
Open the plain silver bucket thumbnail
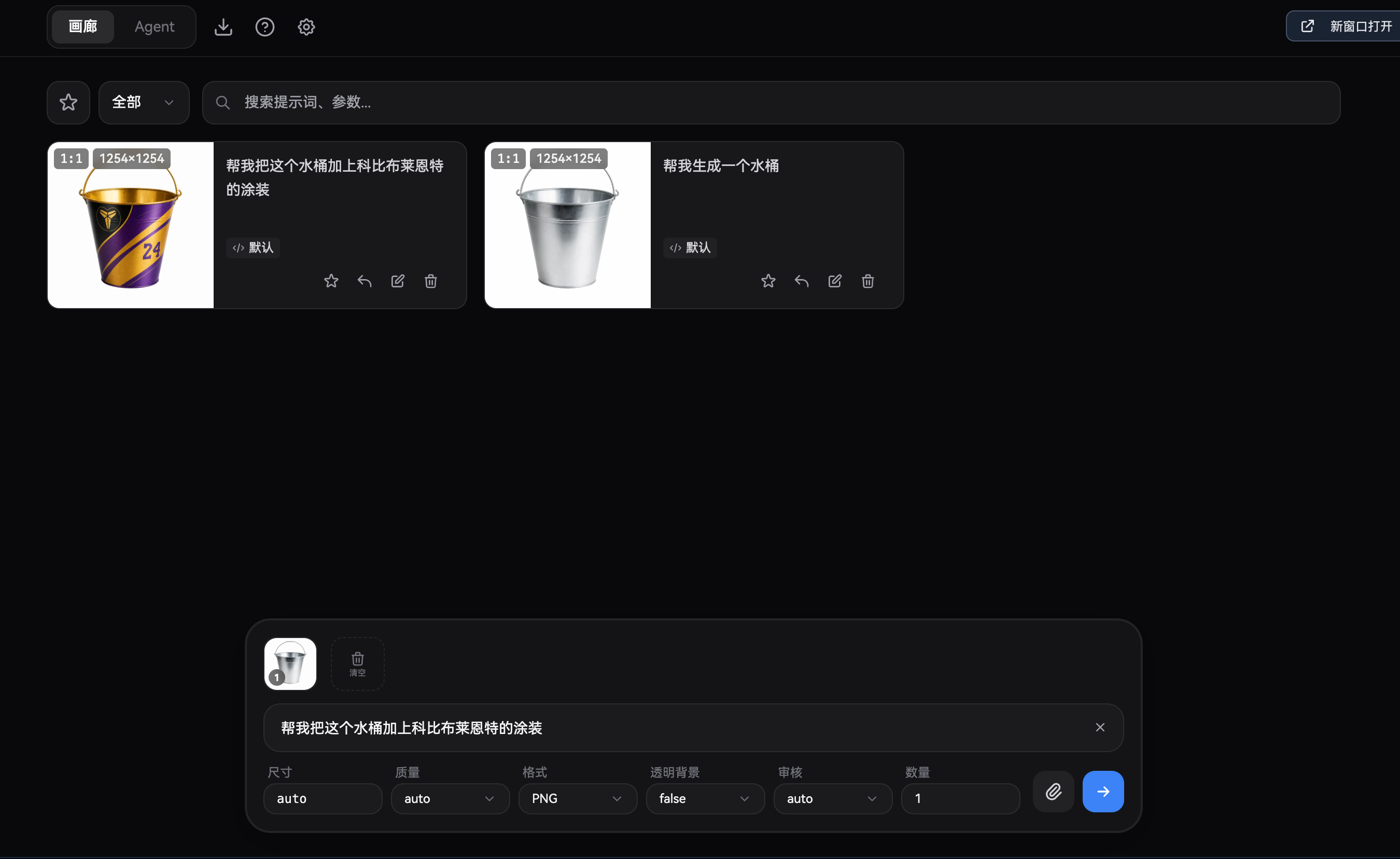click(568, 225)
